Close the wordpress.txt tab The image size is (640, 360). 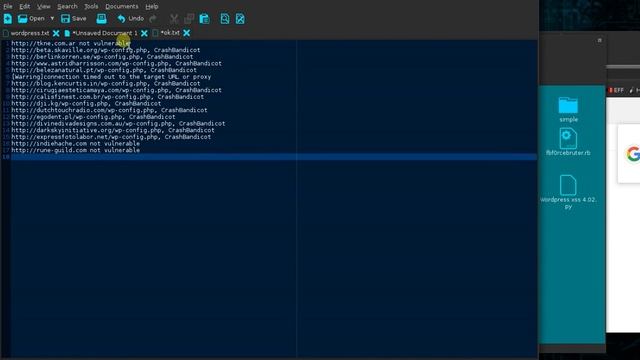[x=56, y=33]
